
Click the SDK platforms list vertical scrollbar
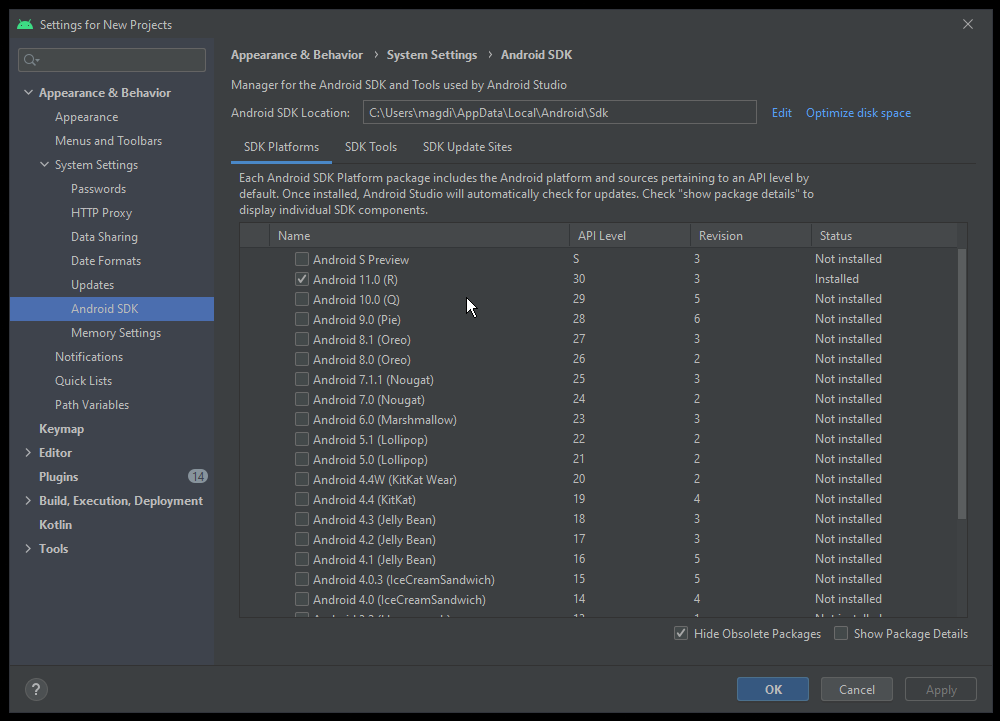tap(962, 384)
